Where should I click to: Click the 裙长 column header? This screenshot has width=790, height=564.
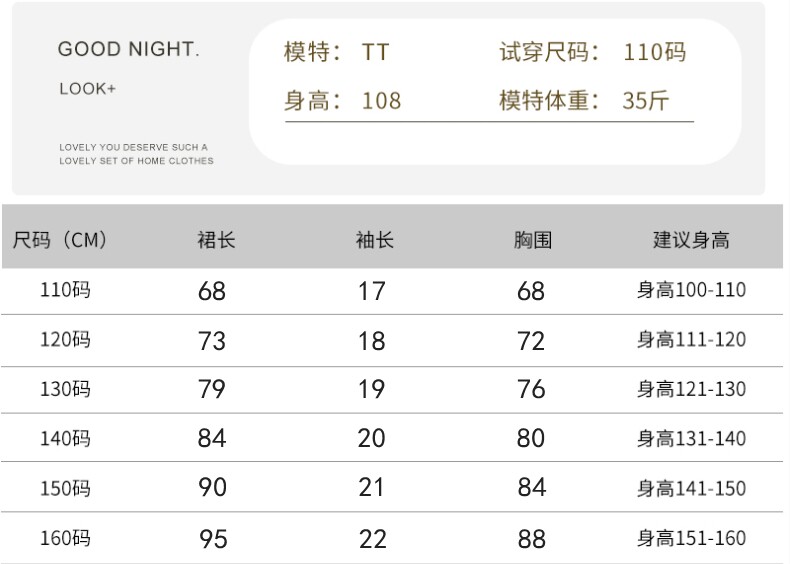(216, 240)
